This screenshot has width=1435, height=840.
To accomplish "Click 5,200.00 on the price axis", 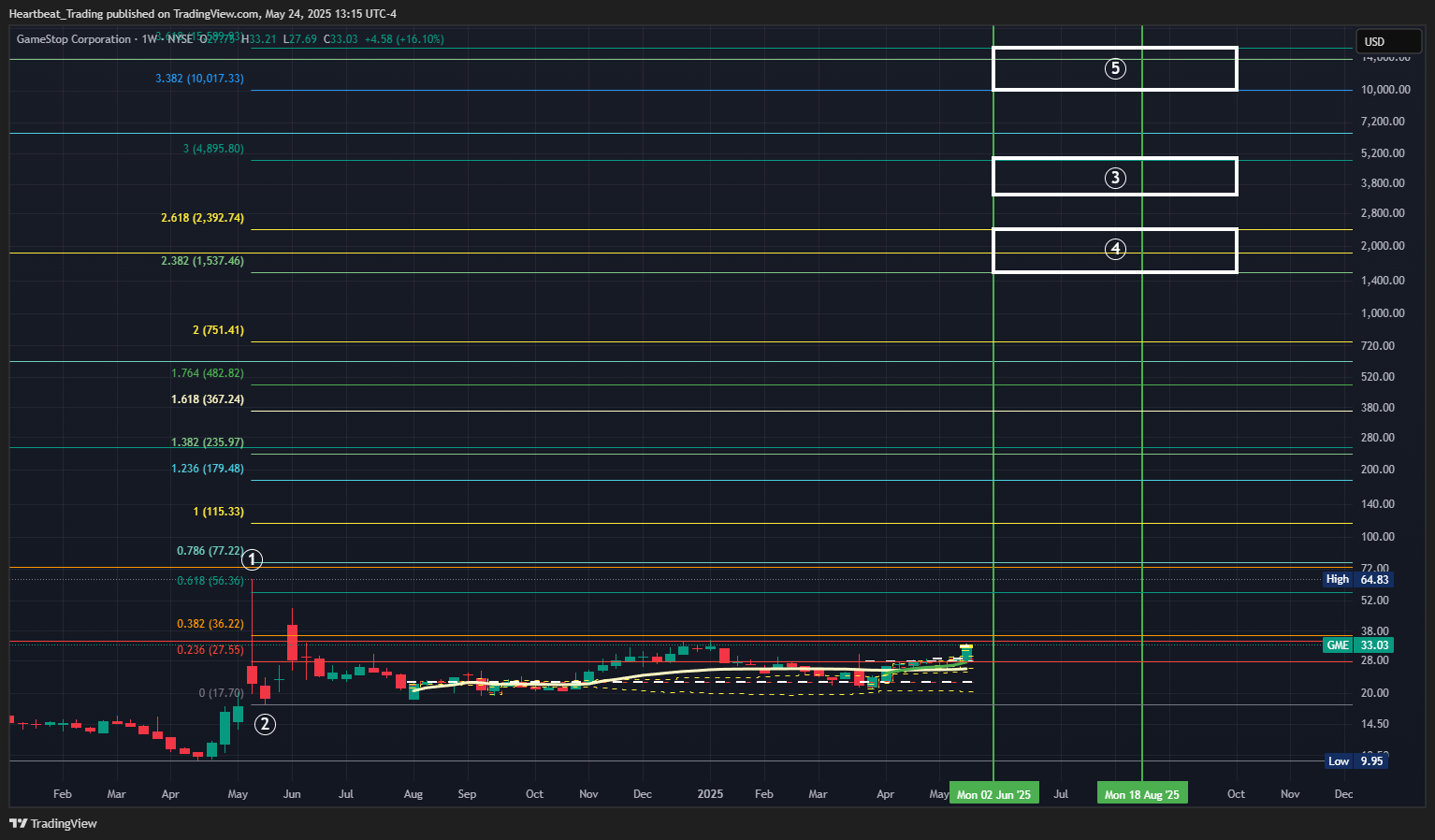I will (1383, 153).
